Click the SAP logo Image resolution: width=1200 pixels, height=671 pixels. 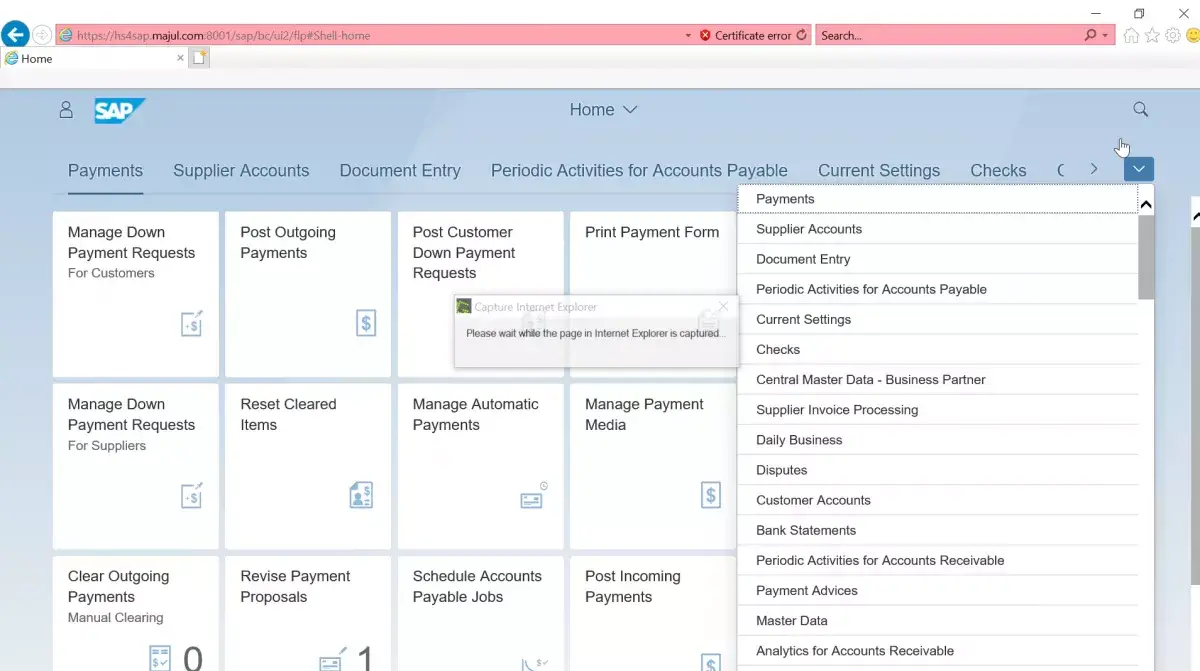click(x=120, y=110)
